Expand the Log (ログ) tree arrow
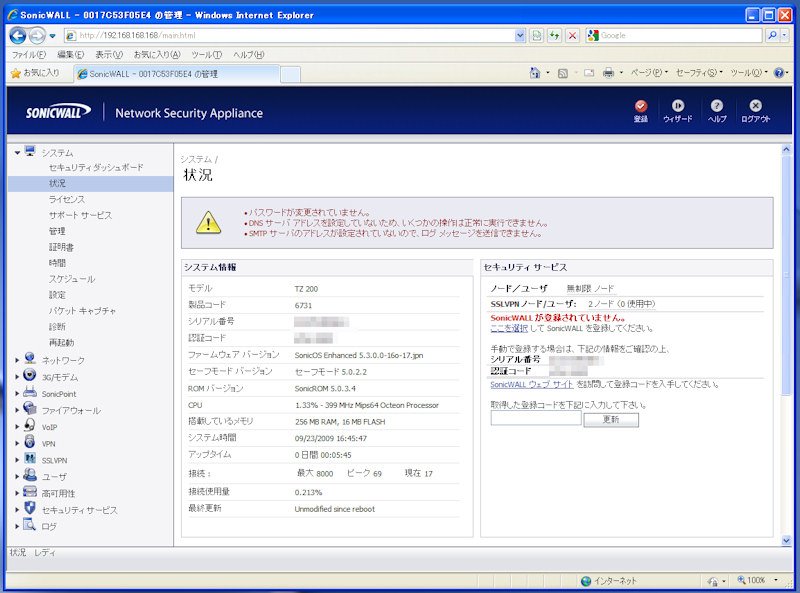Screen dimensions: 800x593 click(x=17, y=526)
